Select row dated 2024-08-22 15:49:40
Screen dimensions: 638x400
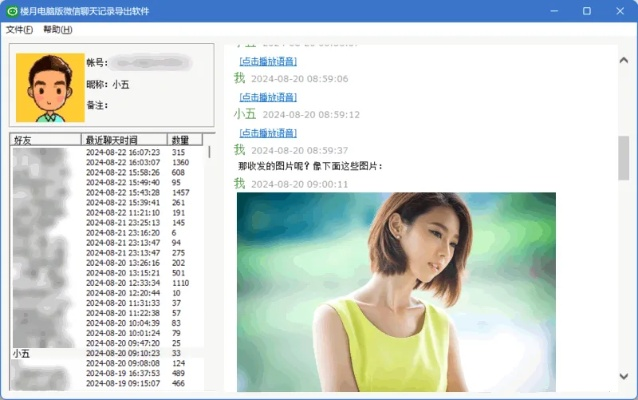coord(107,182)
